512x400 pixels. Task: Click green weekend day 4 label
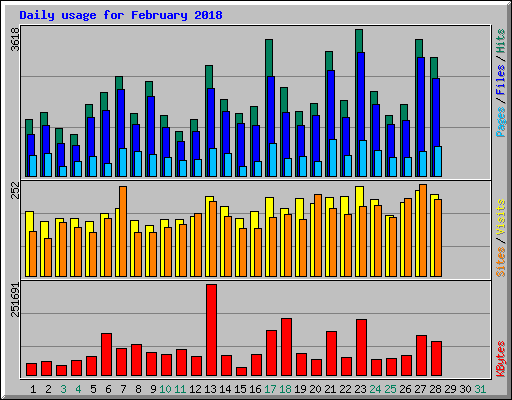[78, 389]
